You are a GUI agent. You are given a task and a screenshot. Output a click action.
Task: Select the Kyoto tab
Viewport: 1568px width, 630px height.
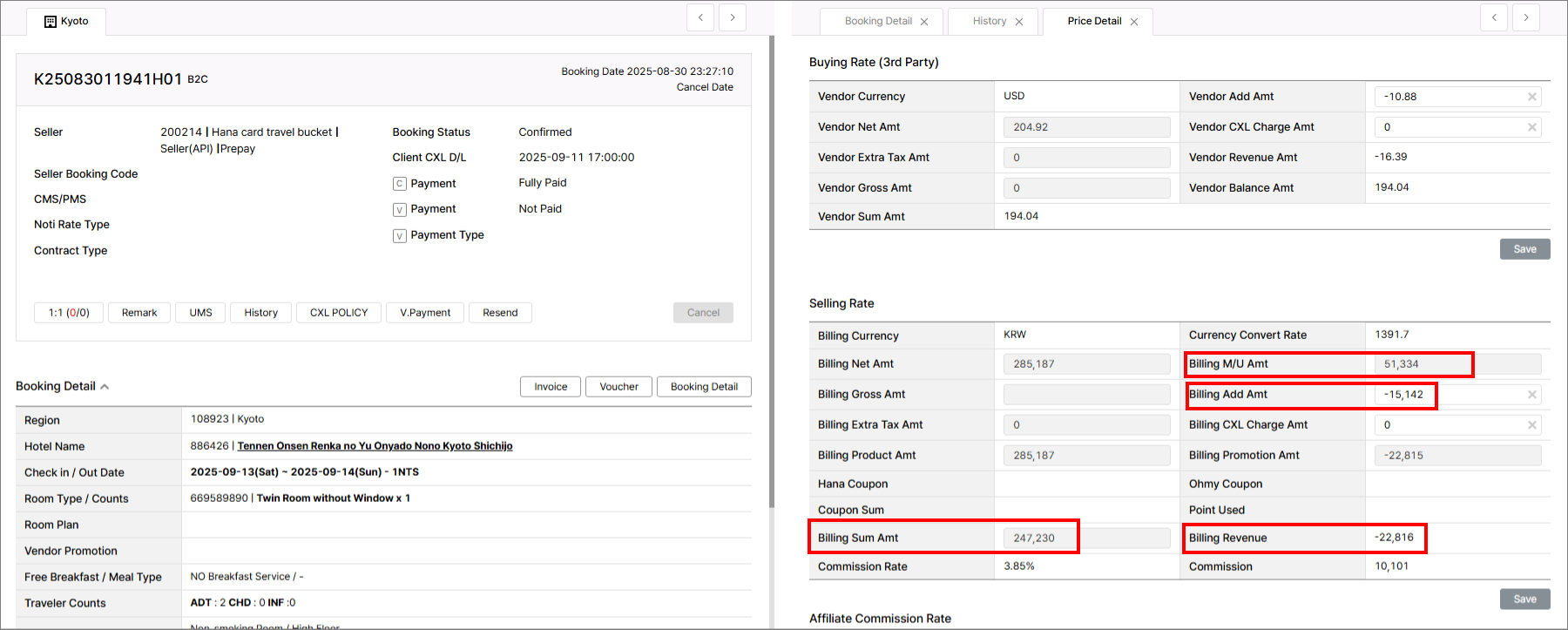click(66, 21)
